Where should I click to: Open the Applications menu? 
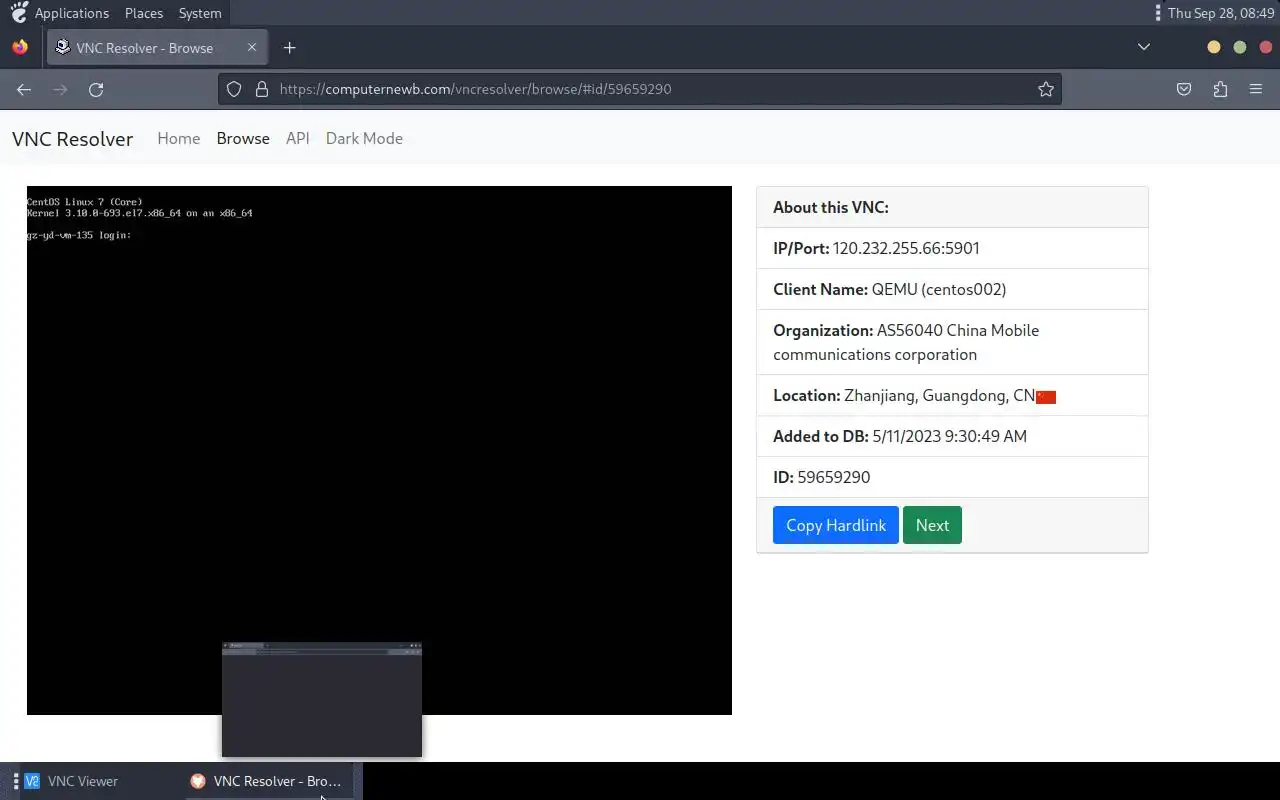point(72,13)
